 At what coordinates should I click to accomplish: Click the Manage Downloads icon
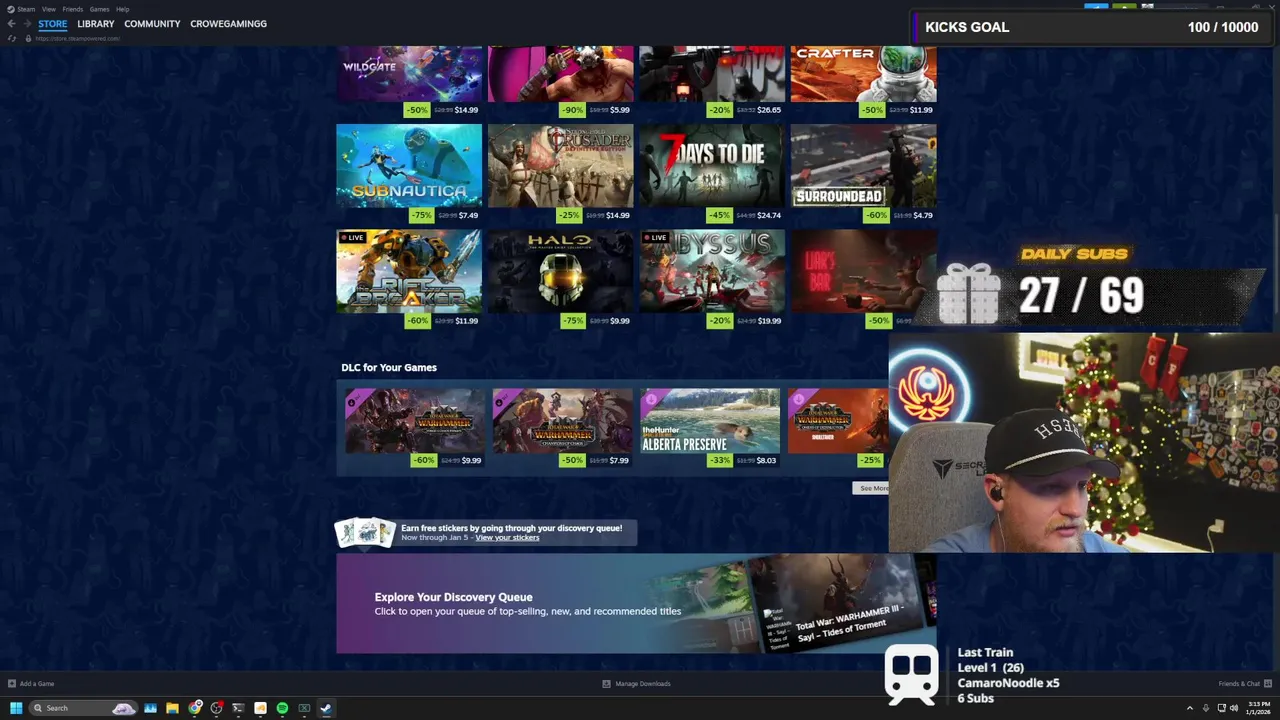pos(606,684)
